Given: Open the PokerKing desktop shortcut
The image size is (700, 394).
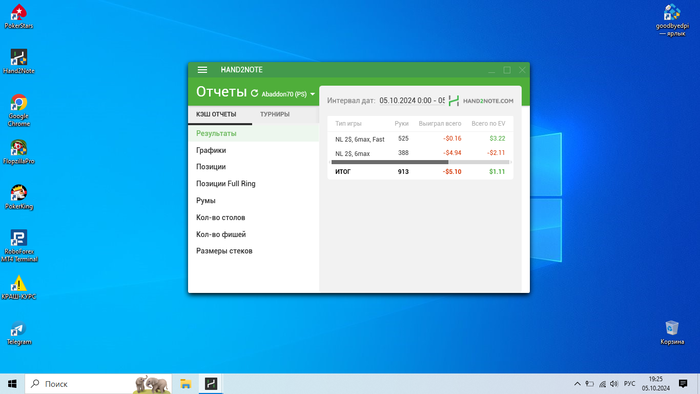Looking at the screenshot, I should pos(19,197).
